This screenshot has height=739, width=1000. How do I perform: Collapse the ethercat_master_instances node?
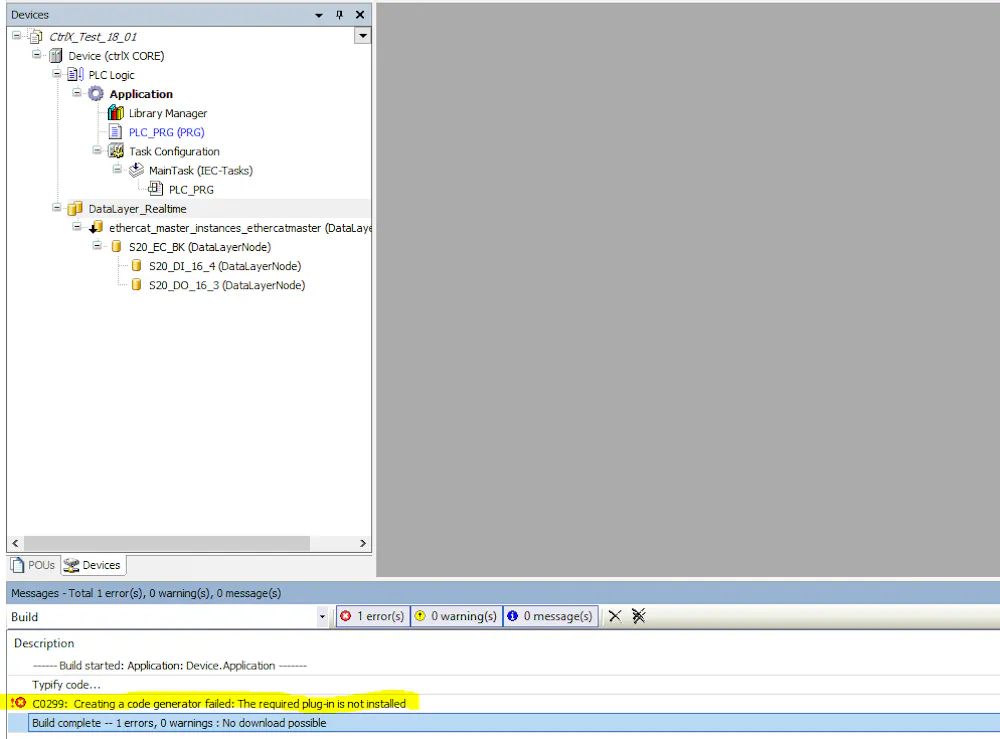click(77, 227)
